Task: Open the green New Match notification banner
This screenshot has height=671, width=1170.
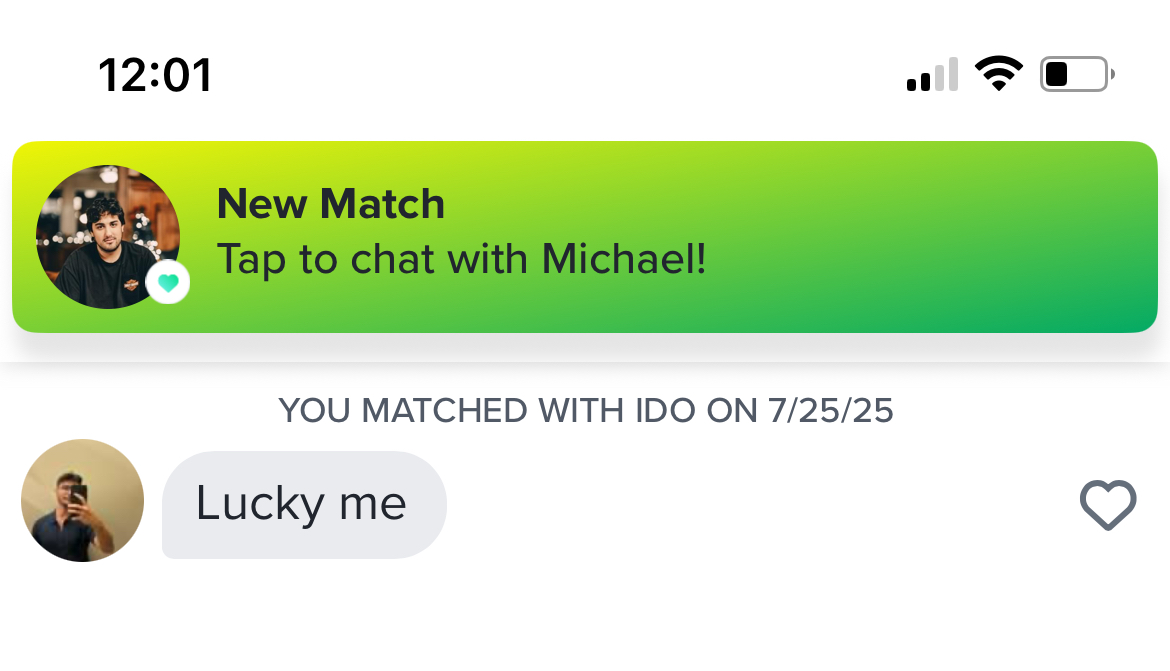Action: click(x=585, y=237)
